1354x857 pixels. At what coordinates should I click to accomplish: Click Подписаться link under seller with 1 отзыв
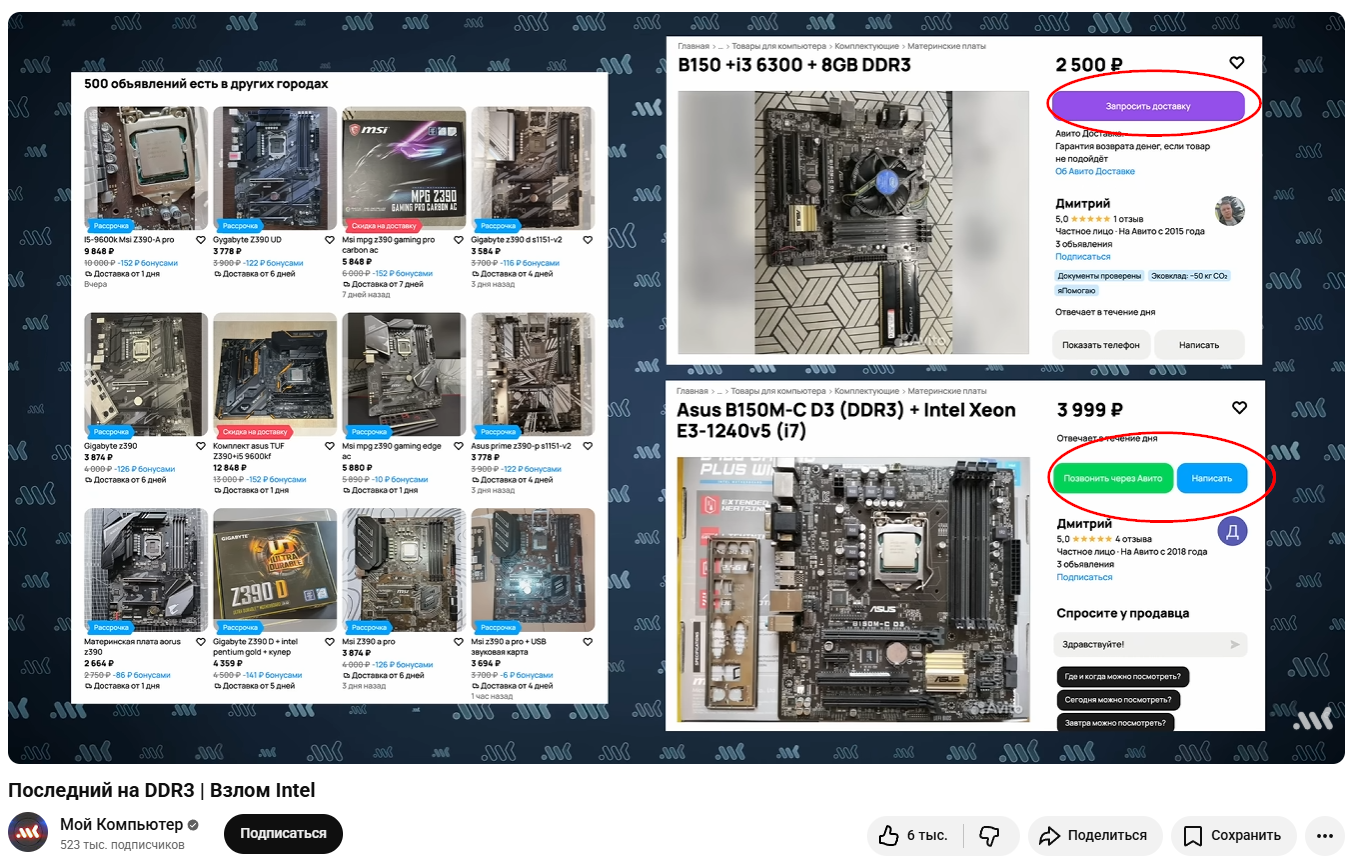(x=1083, y=257)
